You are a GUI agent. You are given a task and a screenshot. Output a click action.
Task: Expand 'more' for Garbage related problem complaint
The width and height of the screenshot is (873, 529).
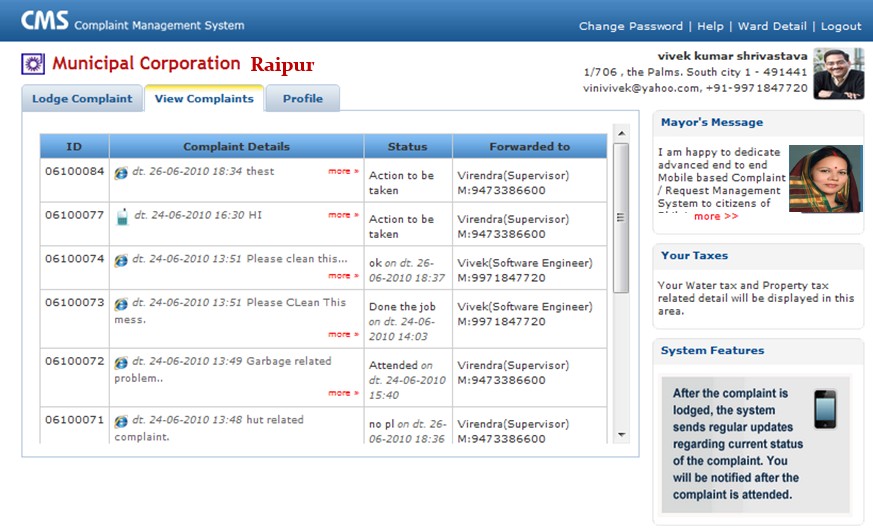click(343, 393)
